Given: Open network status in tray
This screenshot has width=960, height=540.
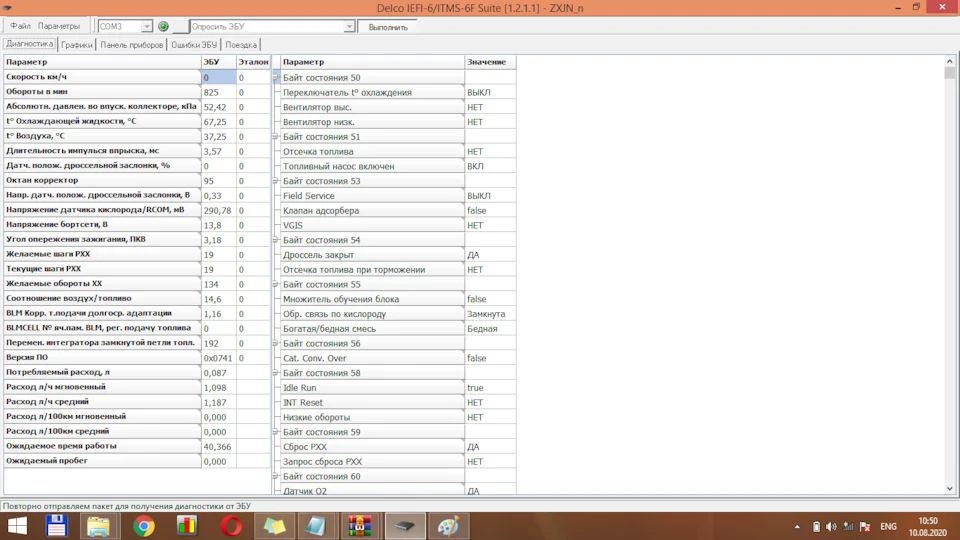Looking at the screenshot, I should pos(848,527).
